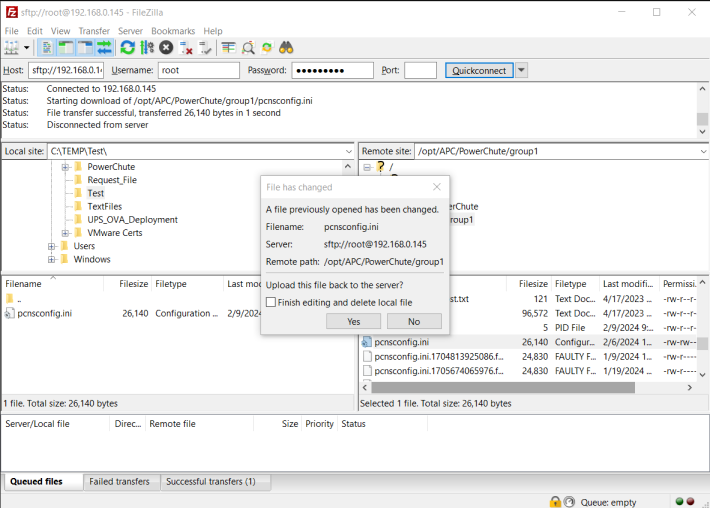Open the View menu
710x508 pixels.
tap(60, 31)
